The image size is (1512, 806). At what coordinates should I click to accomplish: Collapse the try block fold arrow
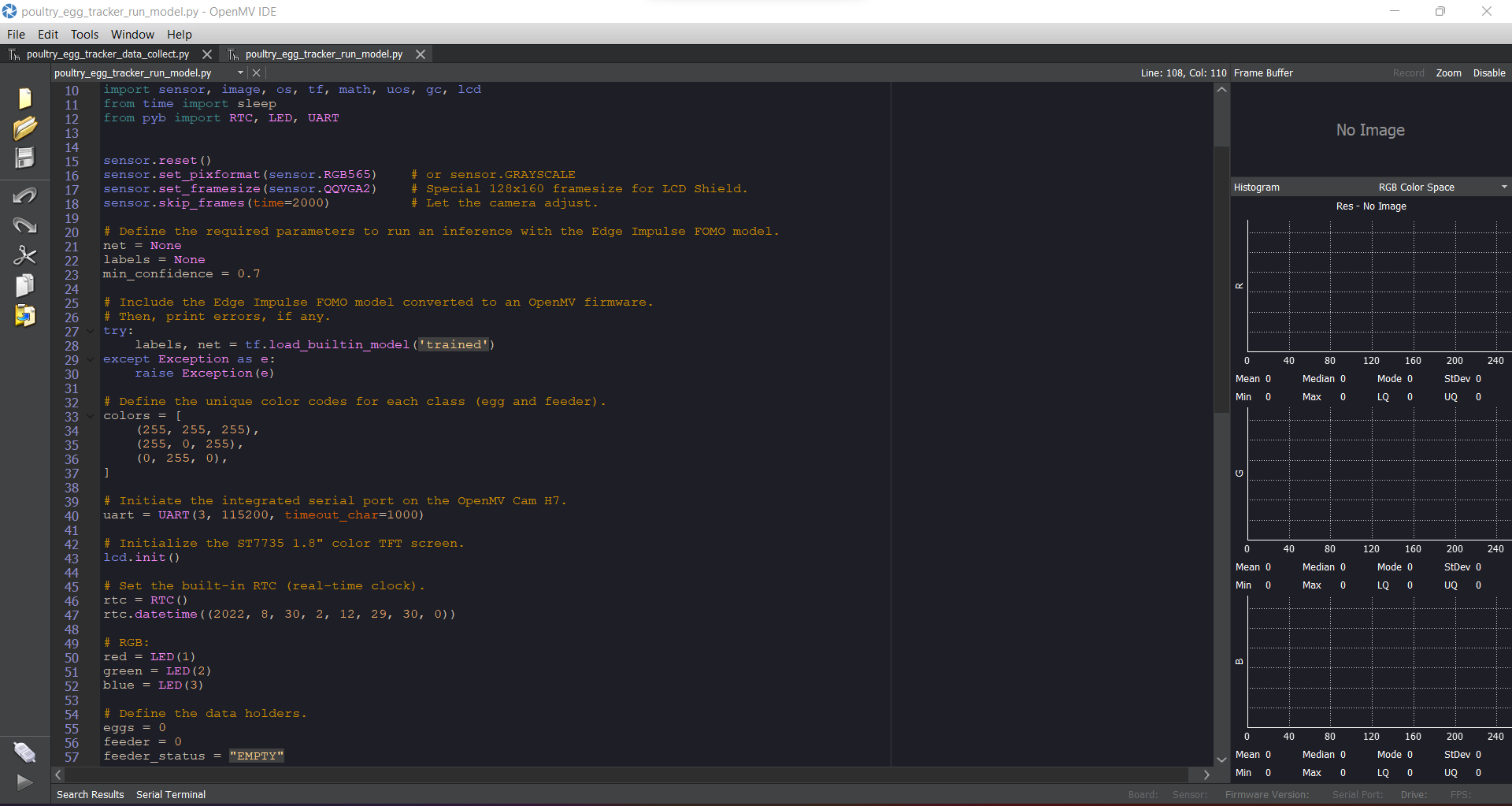[91, 332]
